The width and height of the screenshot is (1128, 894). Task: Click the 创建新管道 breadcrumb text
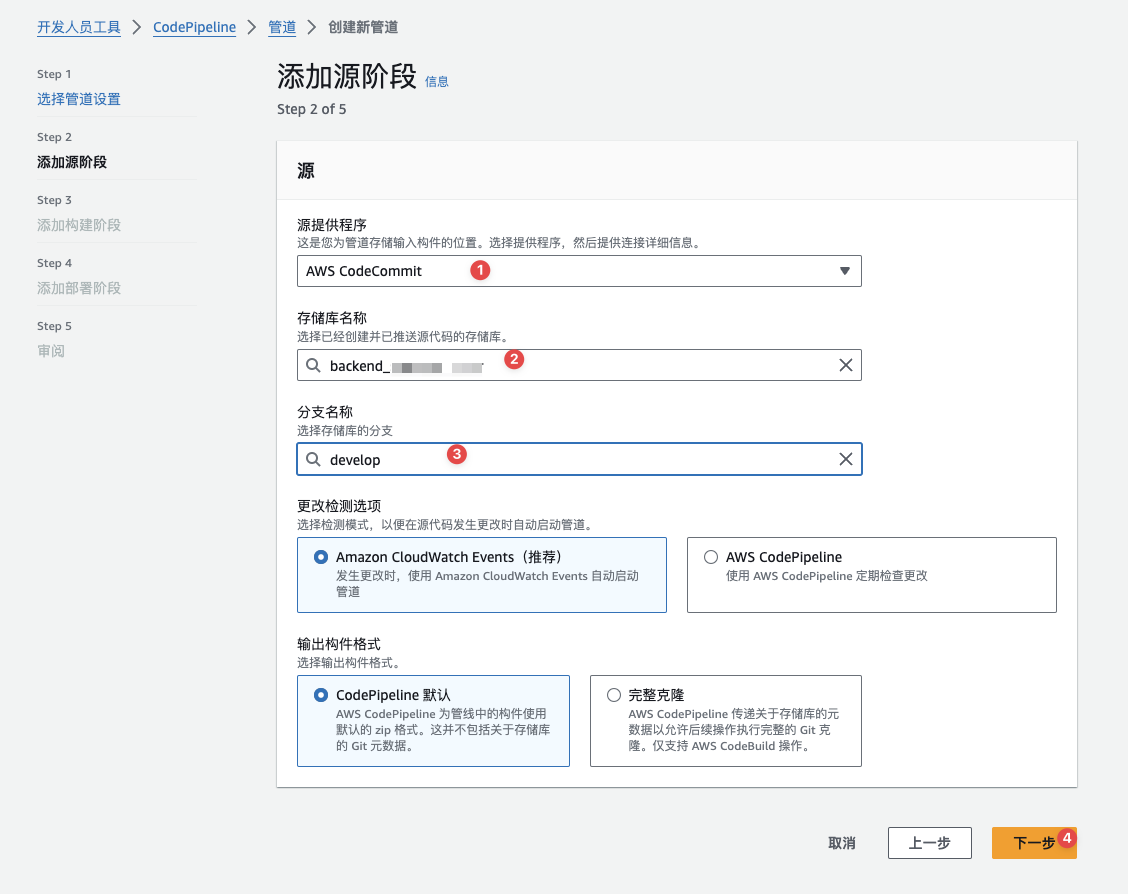tap(363, 27)
